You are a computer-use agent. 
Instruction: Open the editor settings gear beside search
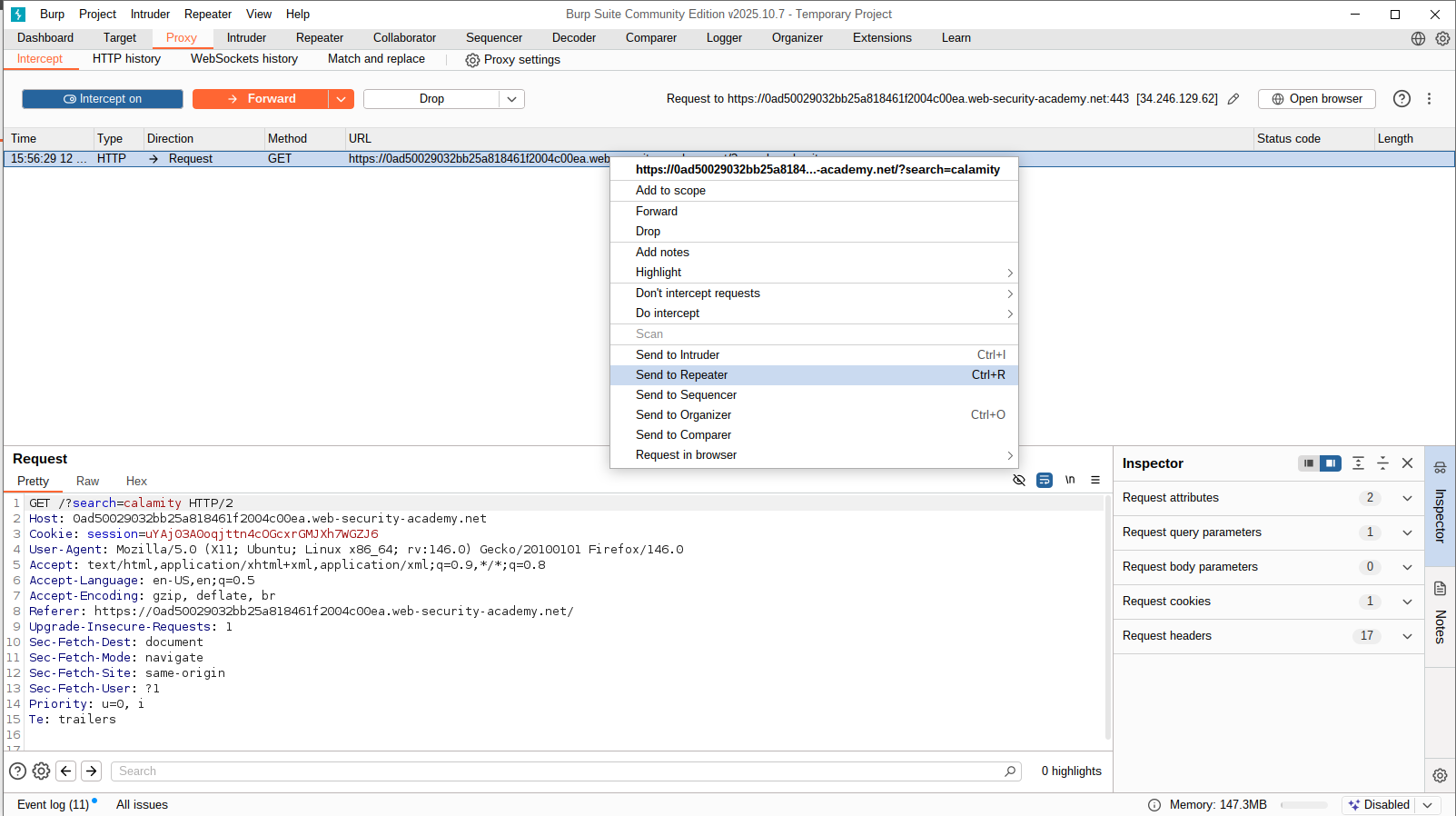(41, 771)
